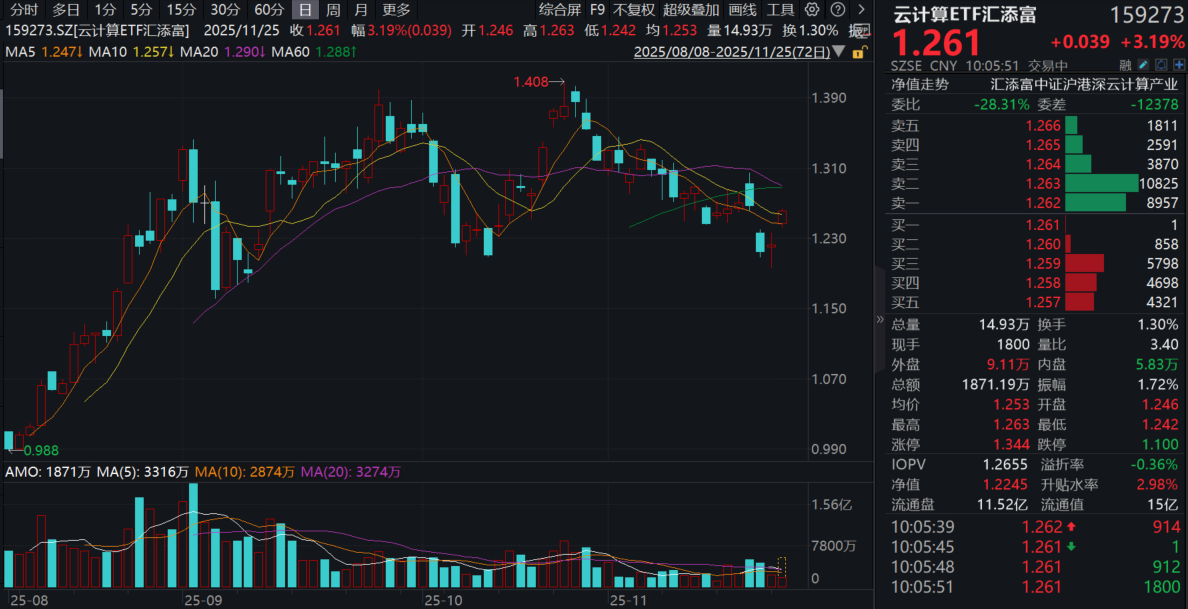The width and height of the screenshot is (1188, 609).
Task: Open 综合屏 composite screen view
Action: [560, 9]
